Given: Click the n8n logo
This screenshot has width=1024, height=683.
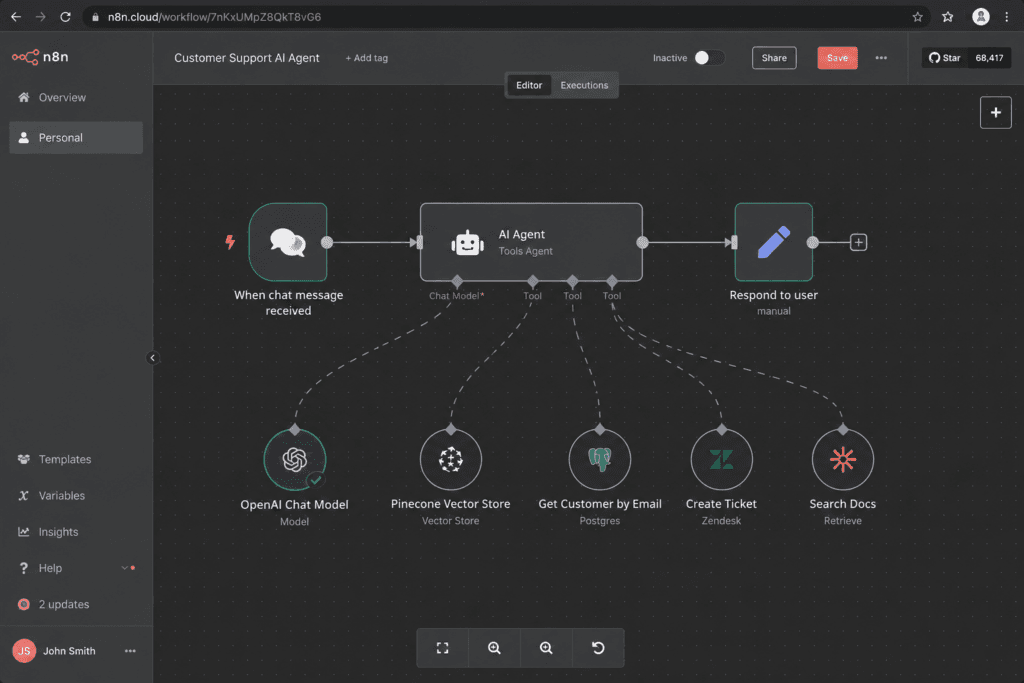Looking at the screenshot, I should coord(40,57).
